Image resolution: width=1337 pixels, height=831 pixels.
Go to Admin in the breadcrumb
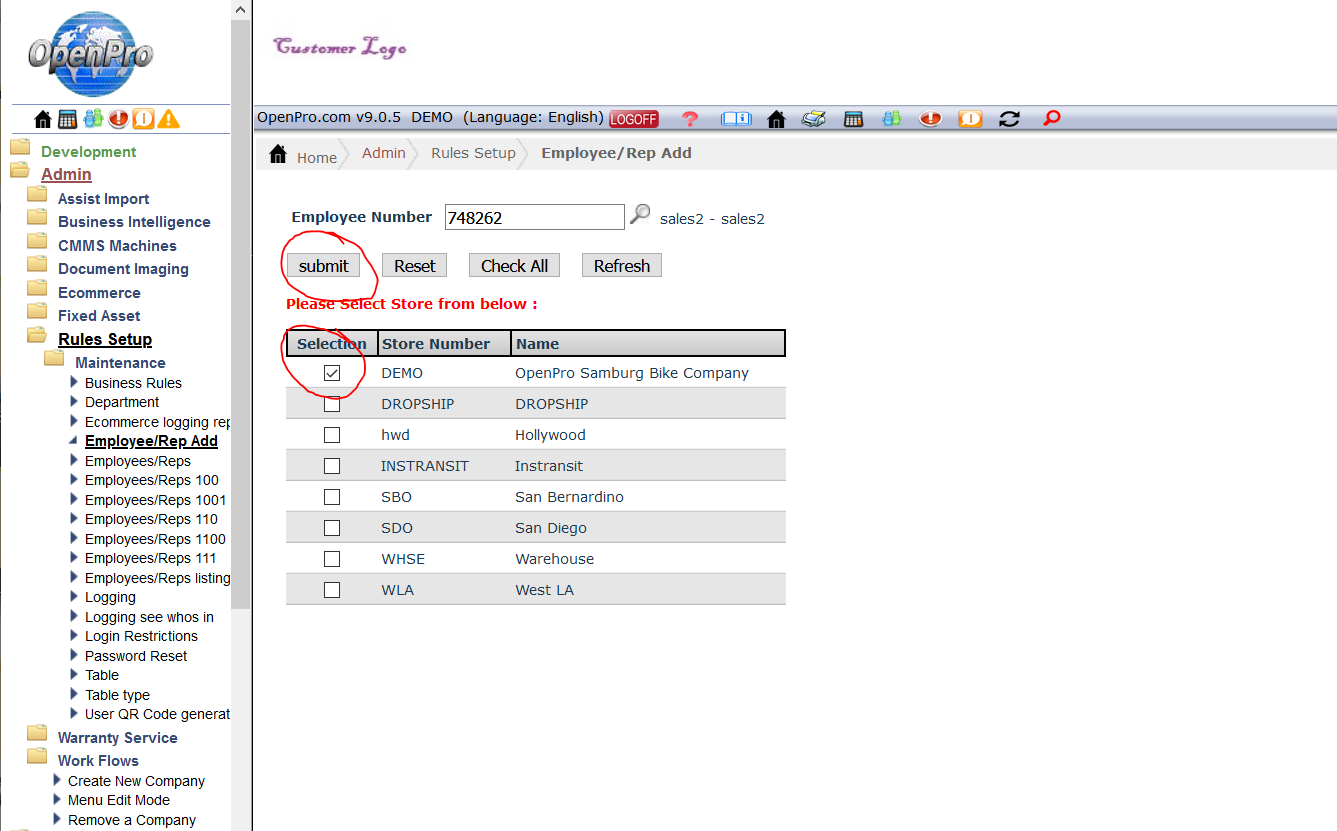point(383,153)
